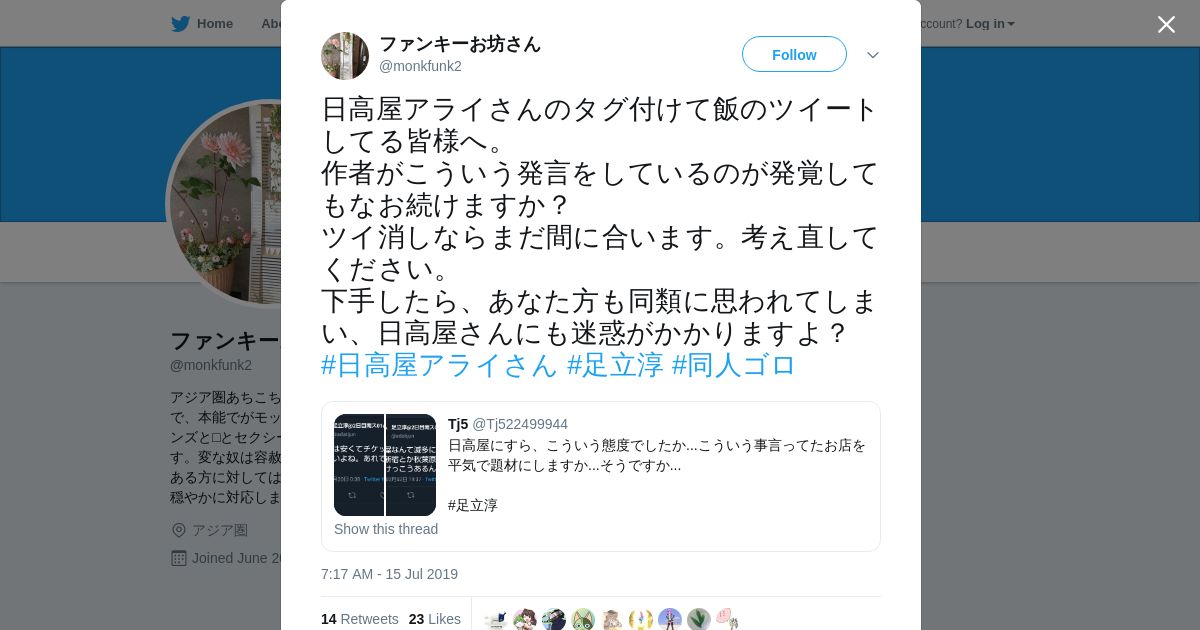The height and width of the screenshot is (630, 1200).
Task: Open hashtag #同人ゴロ link
Action: tap(734, 365)
